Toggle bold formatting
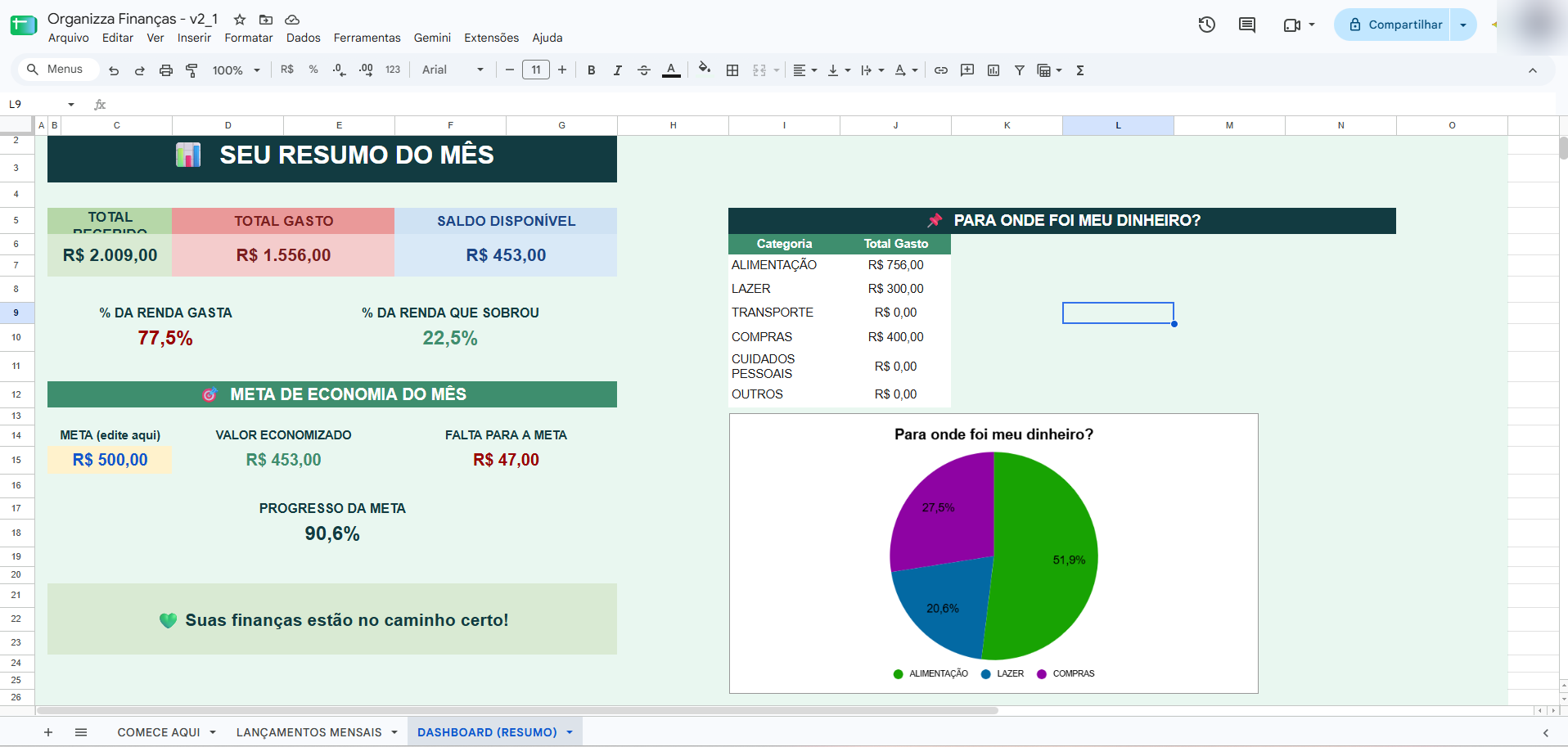This screenshot has width=1568, height=747. point(592,70)
